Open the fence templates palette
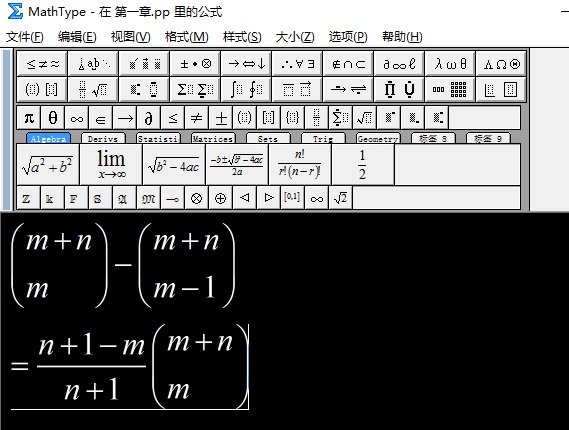The image size is (569, 430). 42,89
